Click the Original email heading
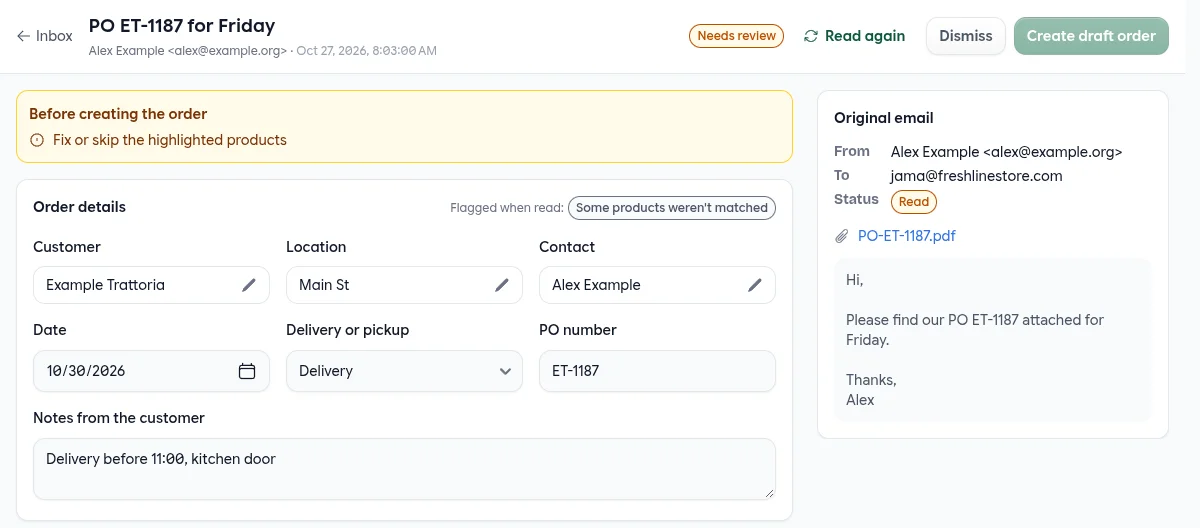The height and width of the screenshot is (528, 1200). tap(884, 118)
